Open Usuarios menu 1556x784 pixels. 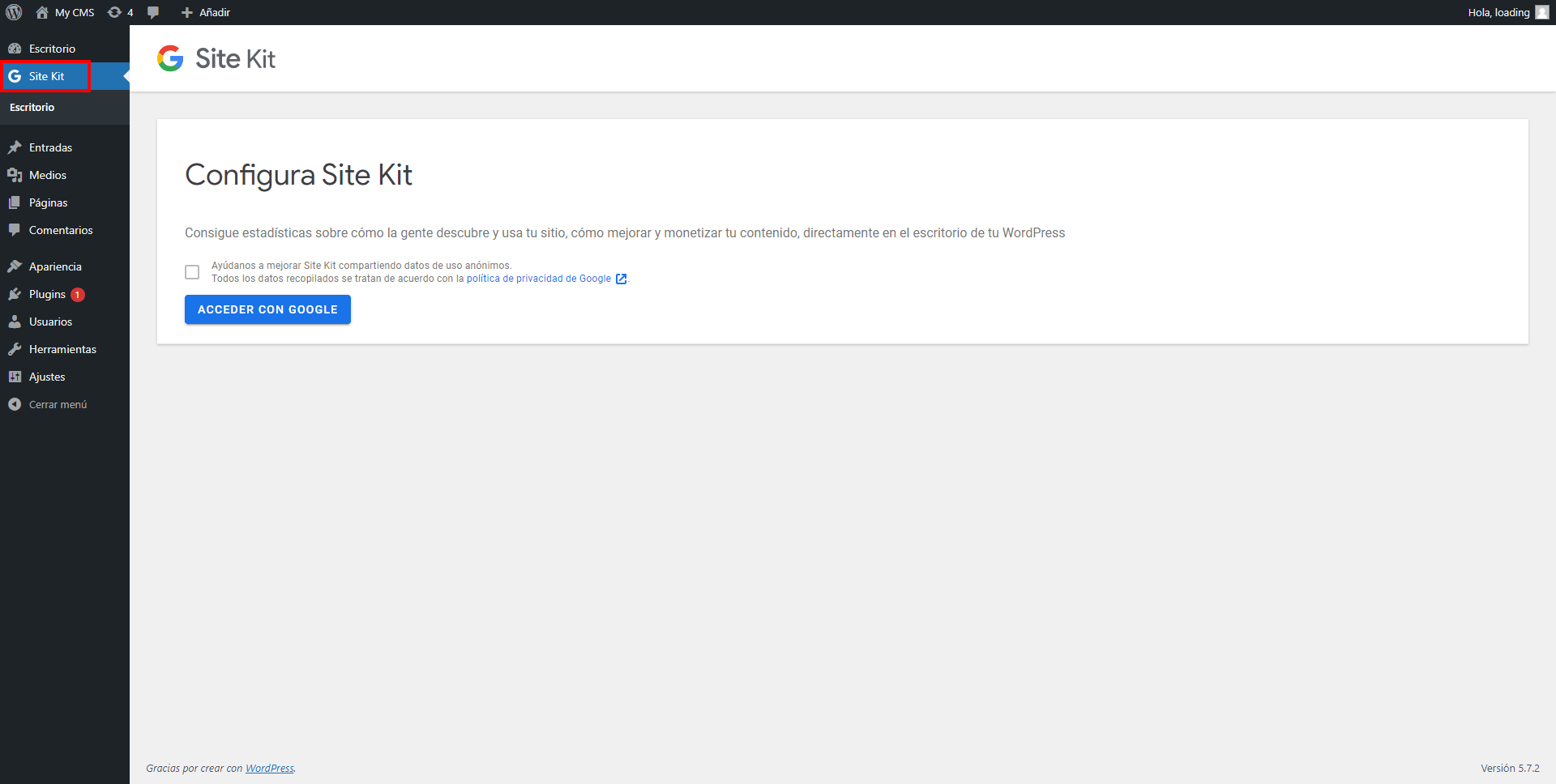(x=65, y=322)
